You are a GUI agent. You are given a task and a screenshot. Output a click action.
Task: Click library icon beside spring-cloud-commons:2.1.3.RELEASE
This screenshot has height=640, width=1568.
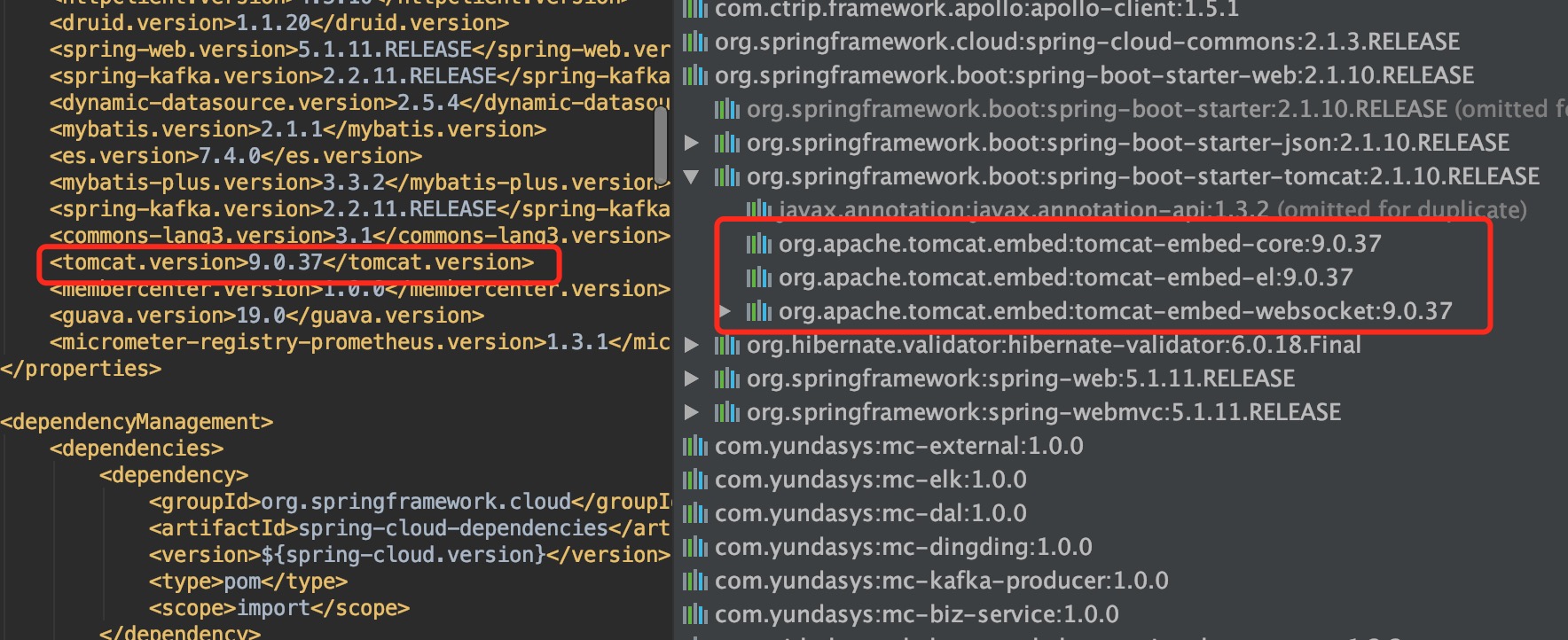pos(695,42)
